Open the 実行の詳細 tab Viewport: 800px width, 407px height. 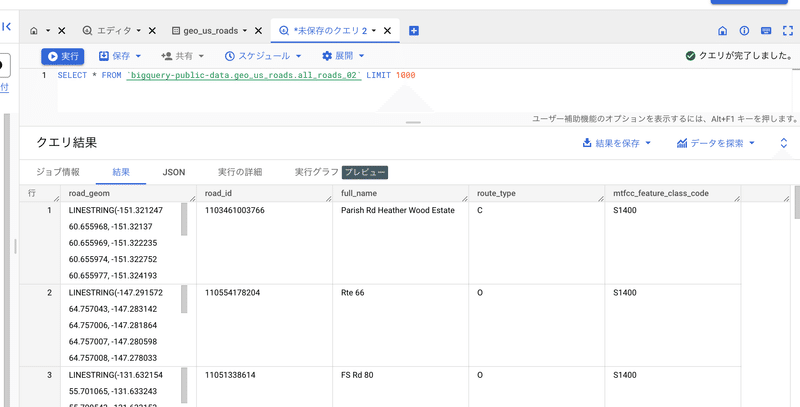pos(239,172)
